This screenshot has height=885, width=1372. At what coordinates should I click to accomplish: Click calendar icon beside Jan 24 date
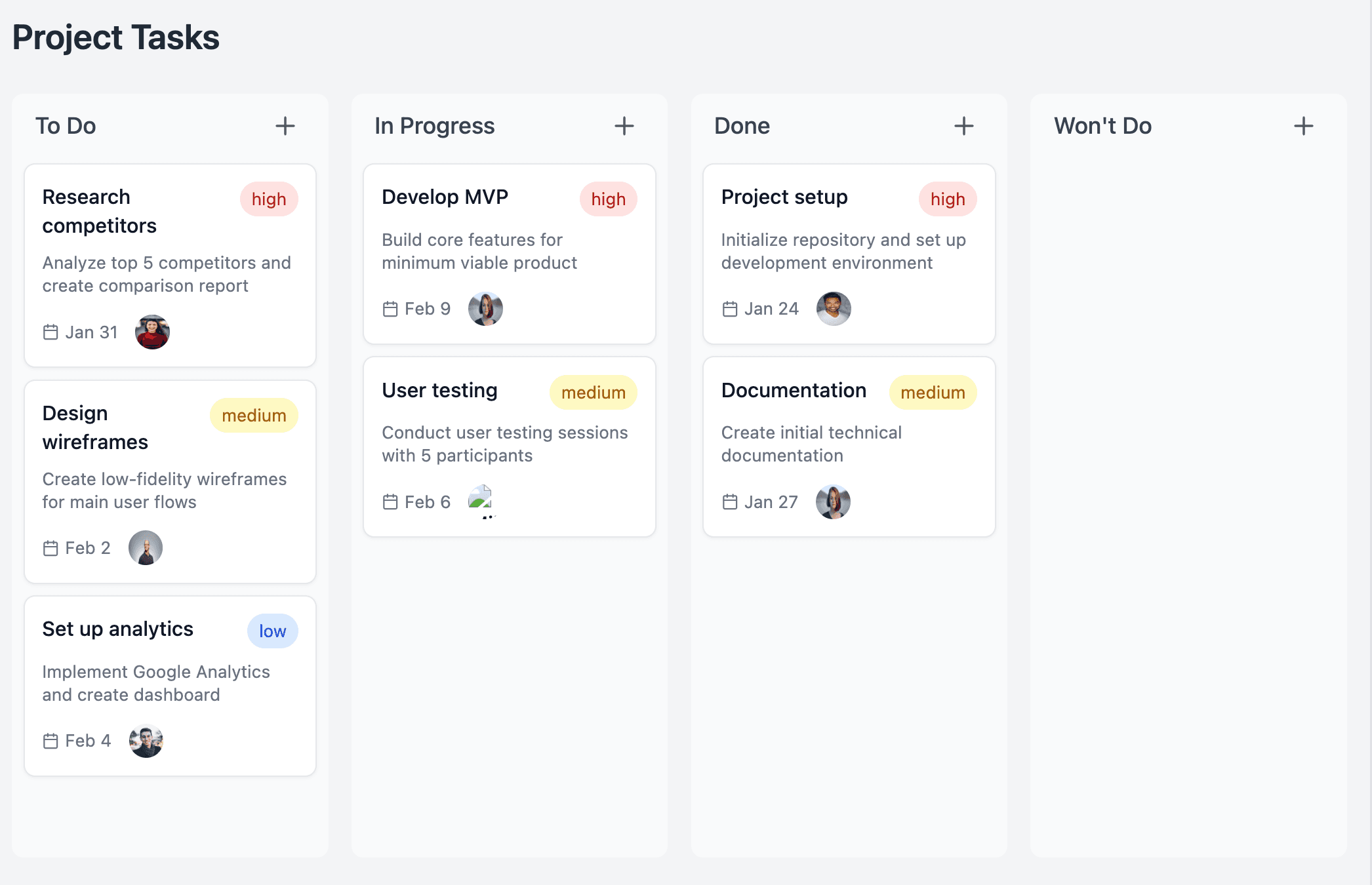click(730, 309)
